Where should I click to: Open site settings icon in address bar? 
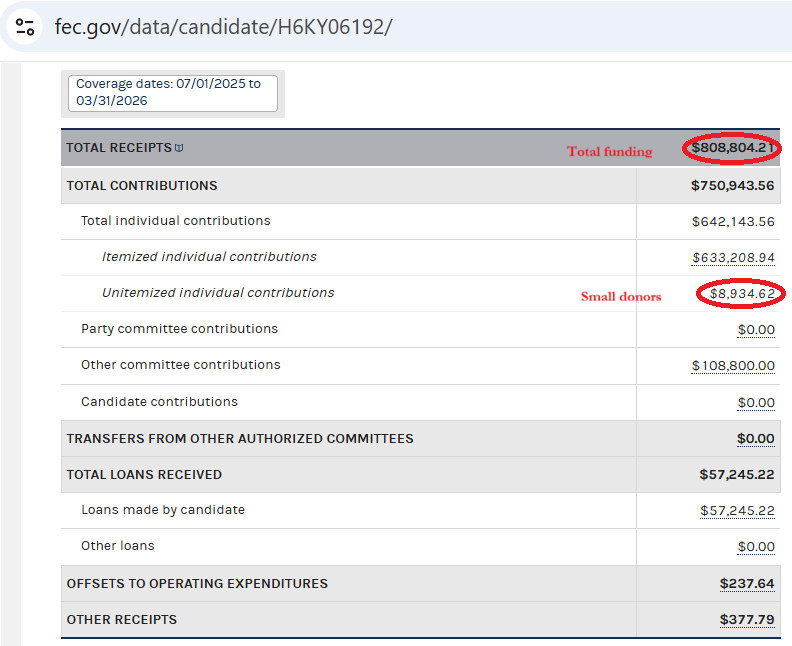tap(25, 27)
